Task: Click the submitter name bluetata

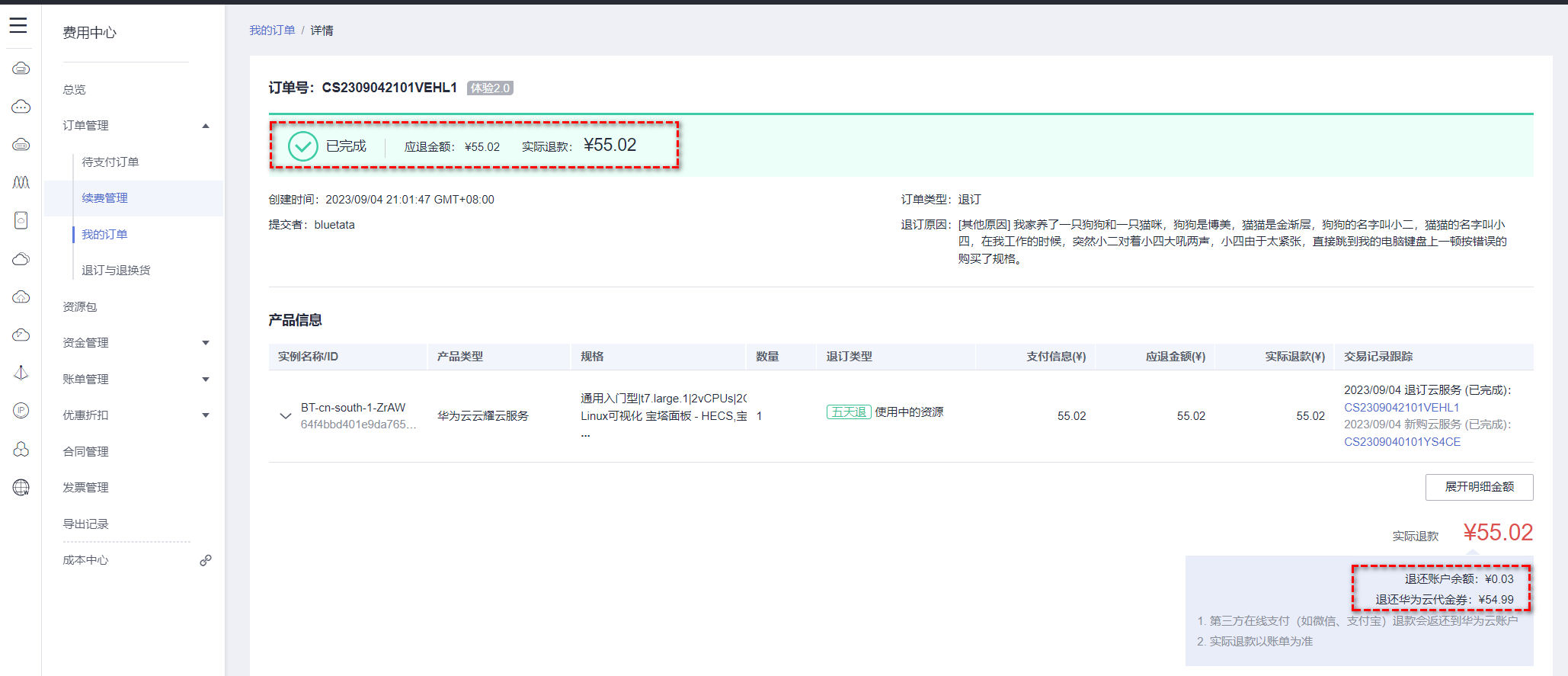Action: [x=334, y=225]
